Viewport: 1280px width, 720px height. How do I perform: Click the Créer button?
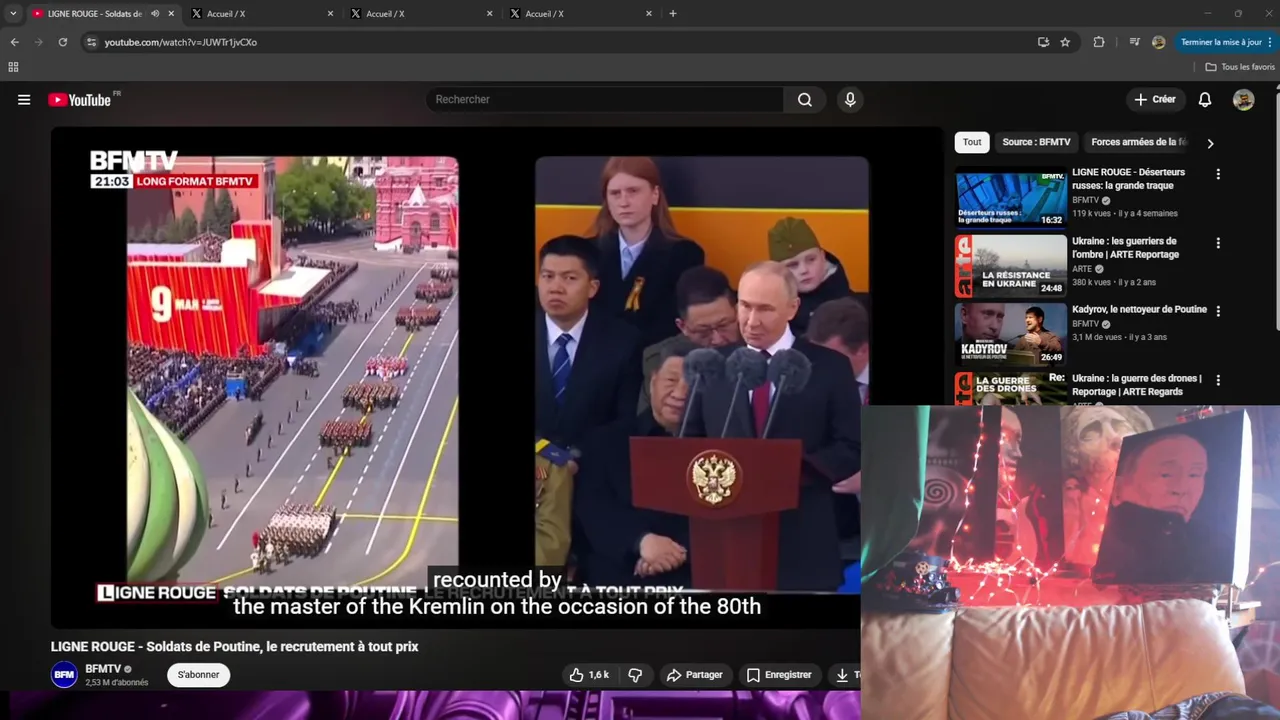click(1155, 100)
